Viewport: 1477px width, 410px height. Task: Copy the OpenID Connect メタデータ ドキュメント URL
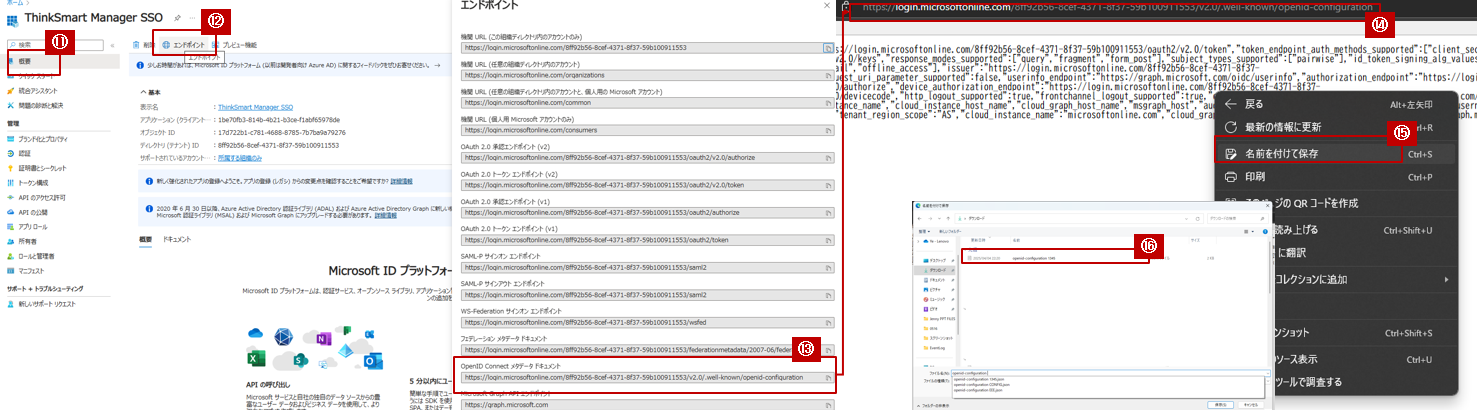coord(828,377)
